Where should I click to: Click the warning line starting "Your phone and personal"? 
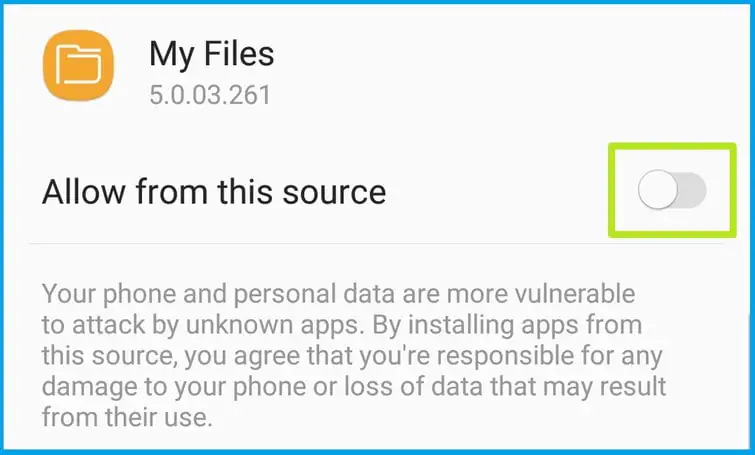tap(338, 295)
